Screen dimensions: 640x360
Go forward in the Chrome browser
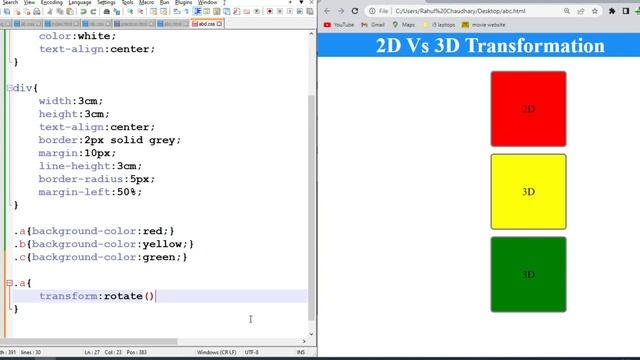(341, 11)
